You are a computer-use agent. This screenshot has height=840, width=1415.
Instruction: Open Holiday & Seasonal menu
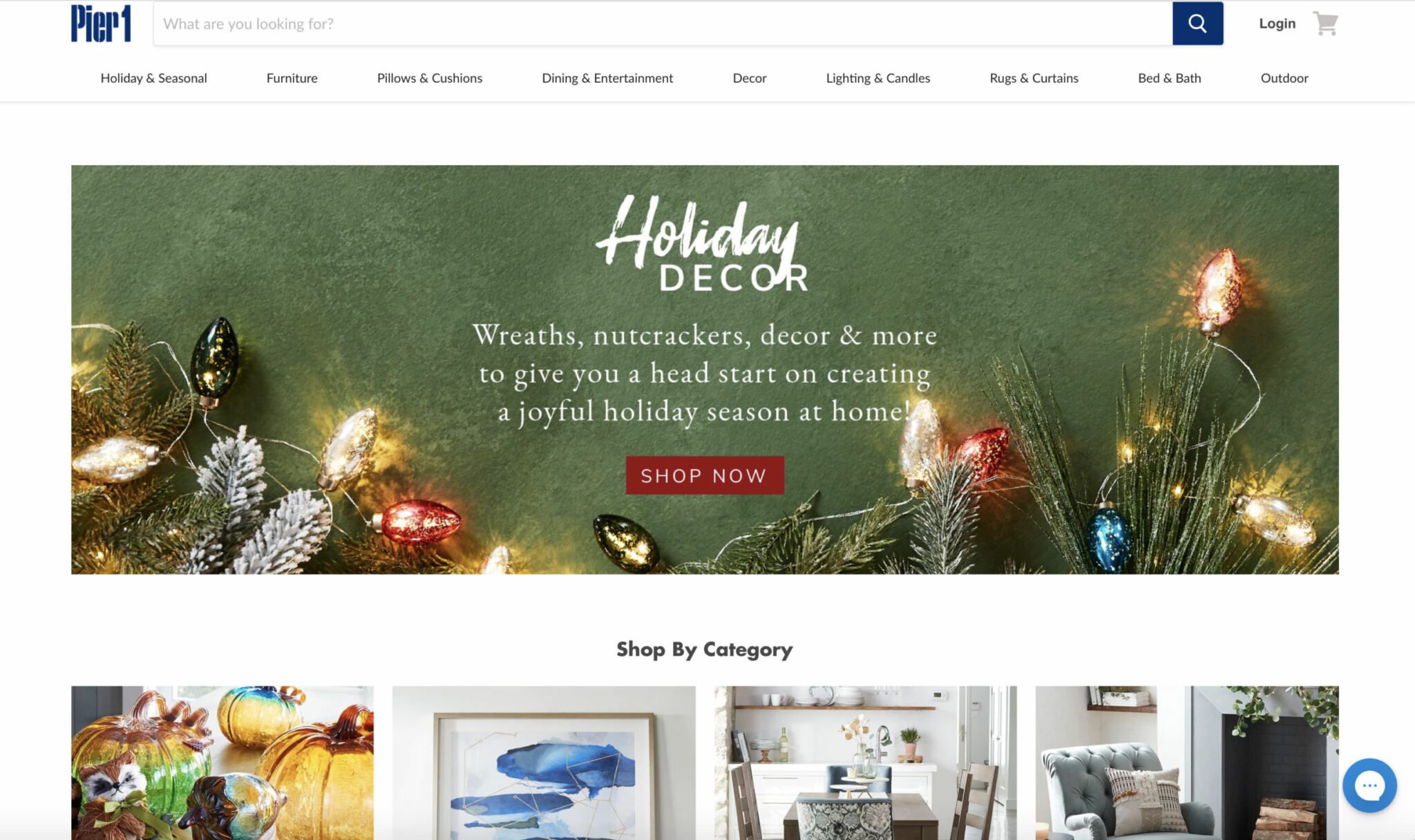153,78
